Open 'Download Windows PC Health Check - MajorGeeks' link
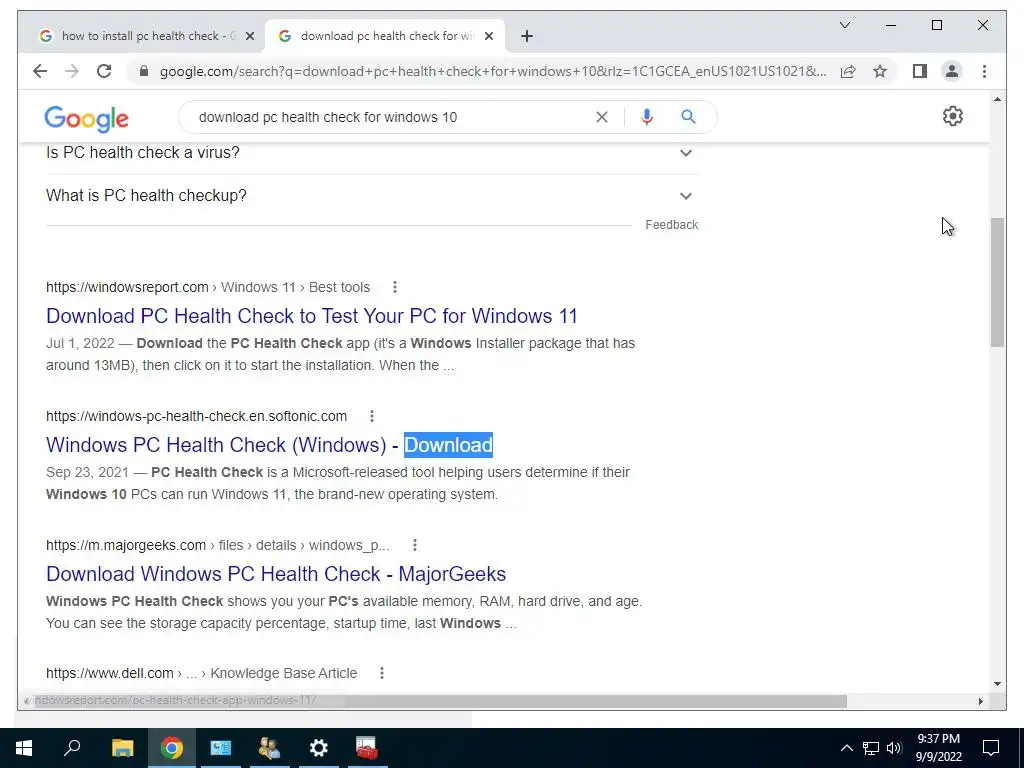The height and width of the screenshot is (768, 1024). [x=276, y=574]
